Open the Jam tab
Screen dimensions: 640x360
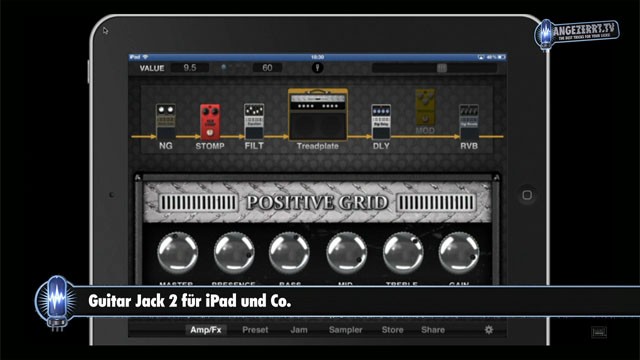[x=299, y=330]
